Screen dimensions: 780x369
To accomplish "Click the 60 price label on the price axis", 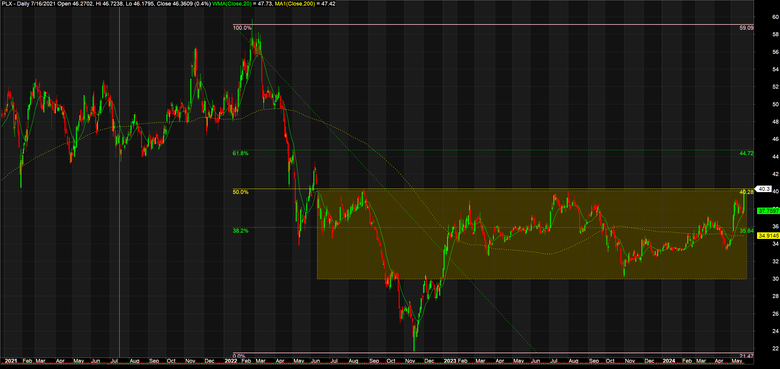I will tap(762, 17).
